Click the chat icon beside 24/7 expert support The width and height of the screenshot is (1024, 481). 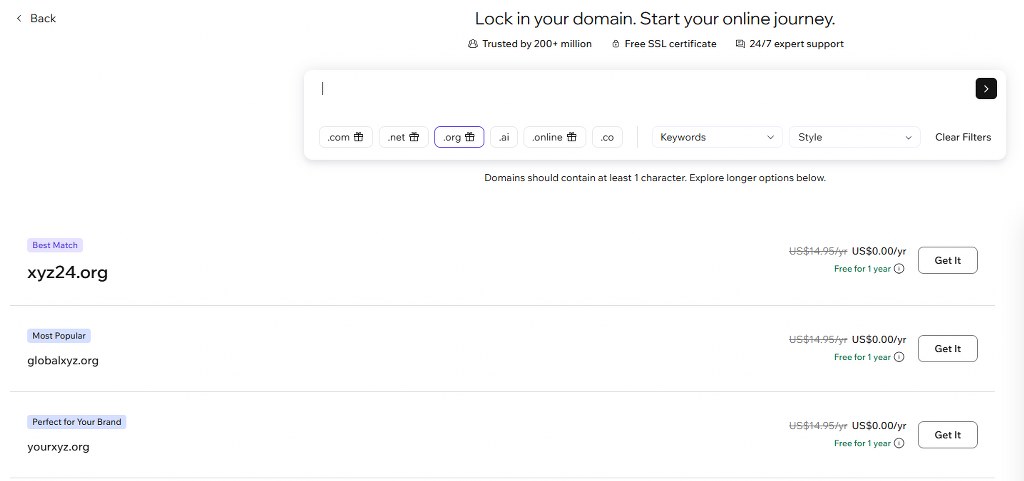click(x=740, y=44)
